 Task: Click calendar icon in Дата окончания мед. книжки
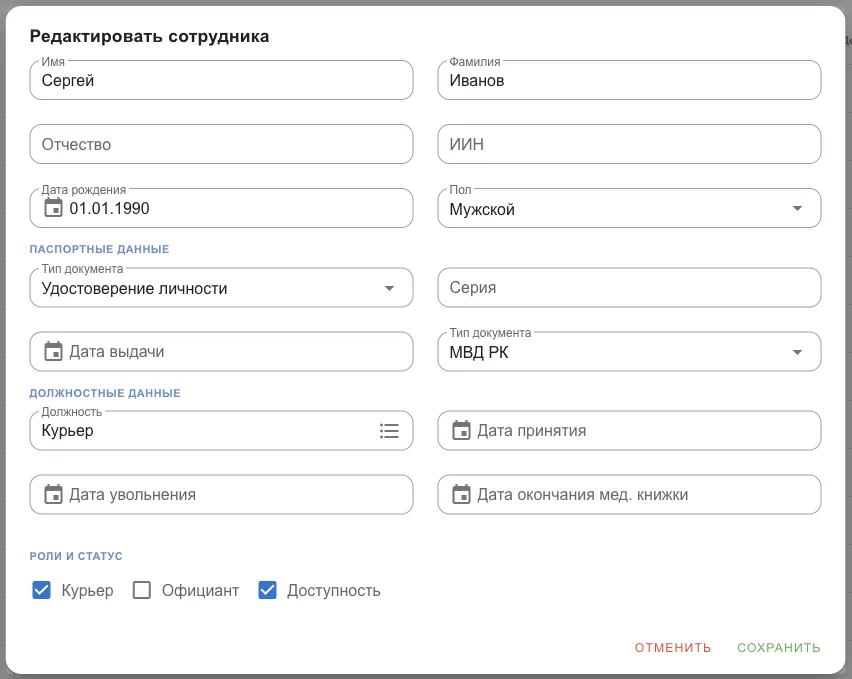point(461,494)
